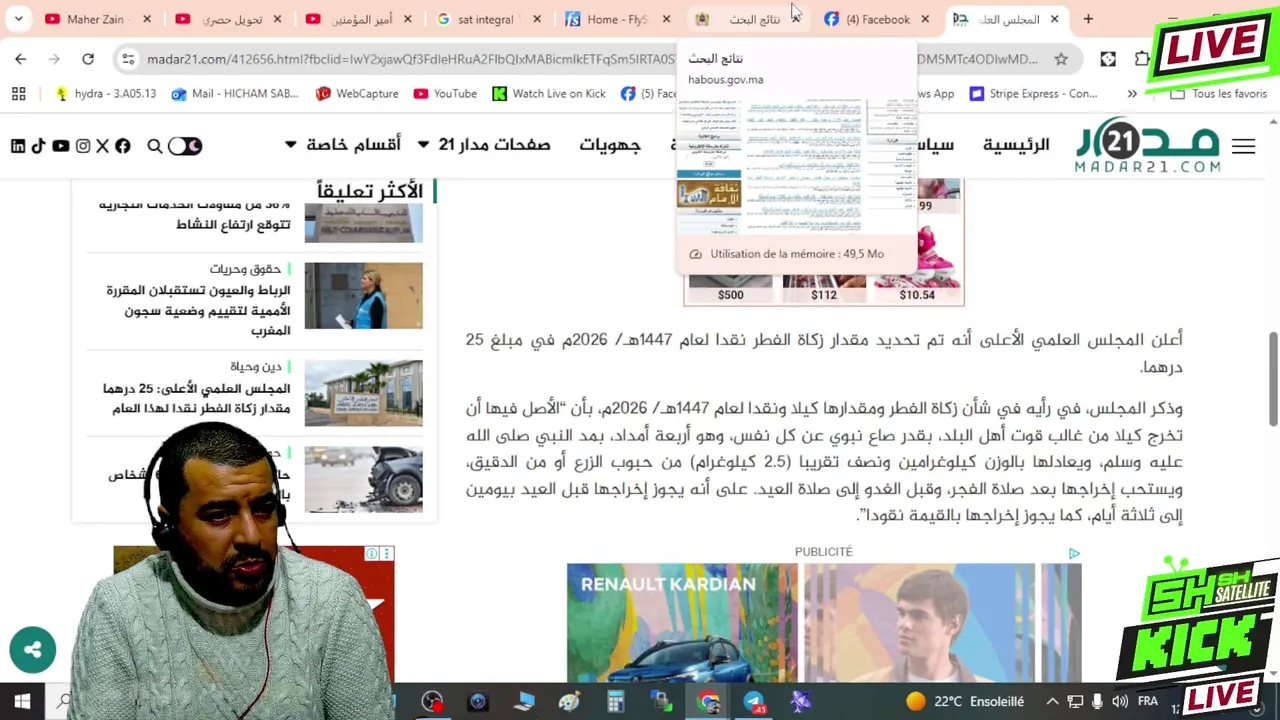Click the crashed car article thumbnail
This screenshot has height=720, width=1280.
363,479
